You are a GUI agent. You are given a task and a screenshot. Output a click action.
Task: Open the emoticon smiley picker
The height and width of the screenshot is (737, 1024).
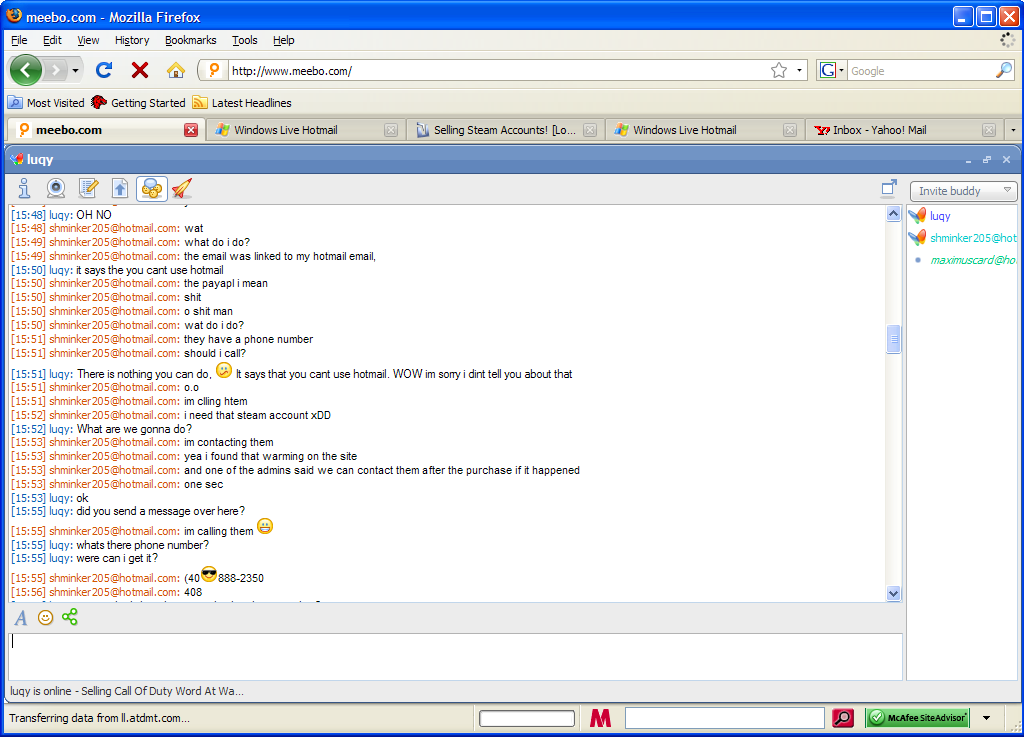45,618
